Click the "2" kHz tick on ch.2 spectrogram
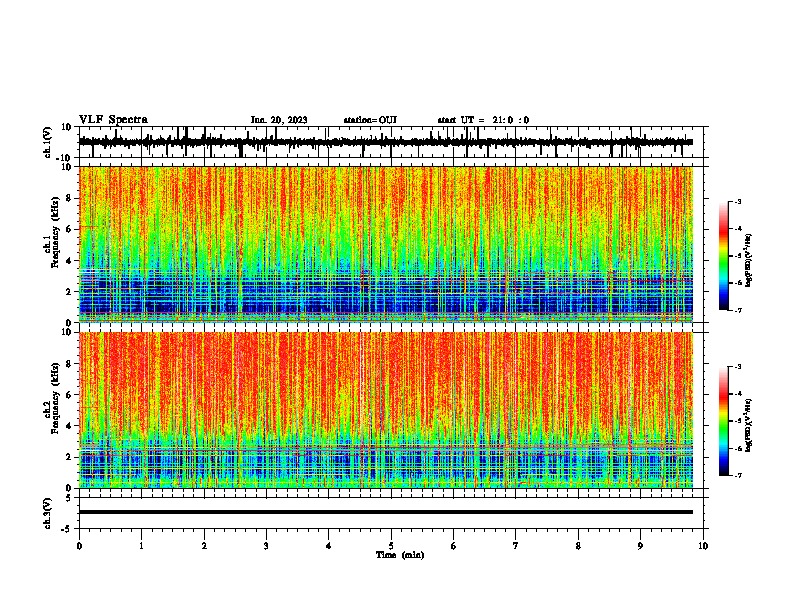The height and width of the screenshot is (612, 792). pyautogui.click(x=70, y=457)
